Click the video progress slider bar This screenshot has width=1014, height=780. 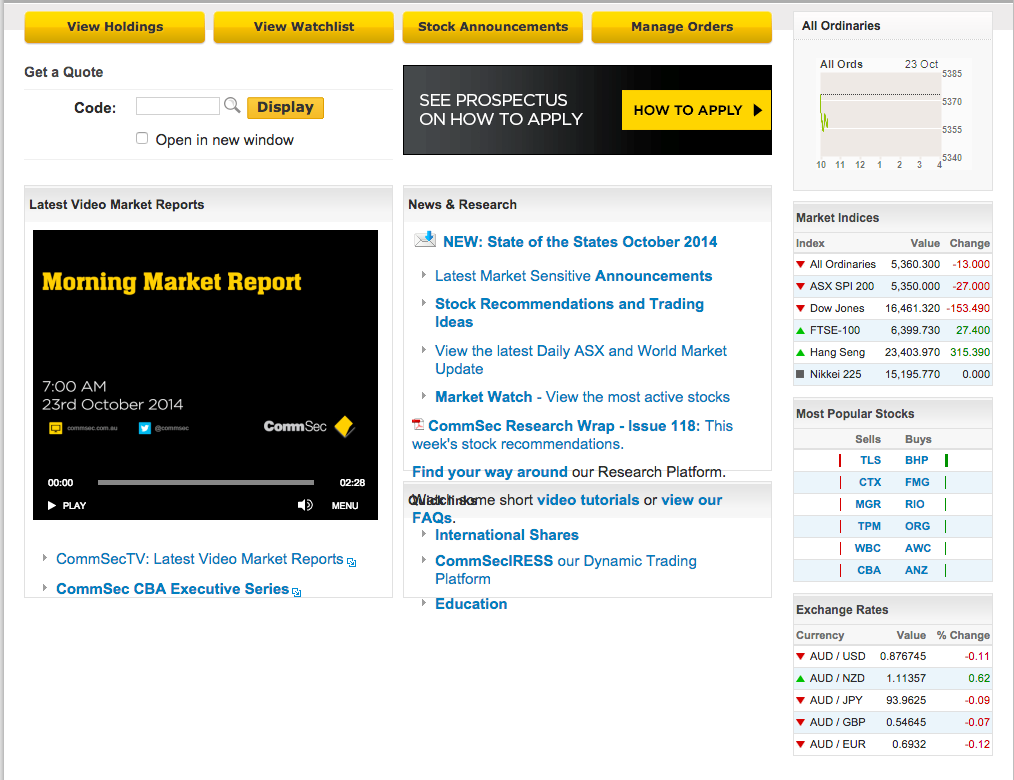(x=205, y=483)
